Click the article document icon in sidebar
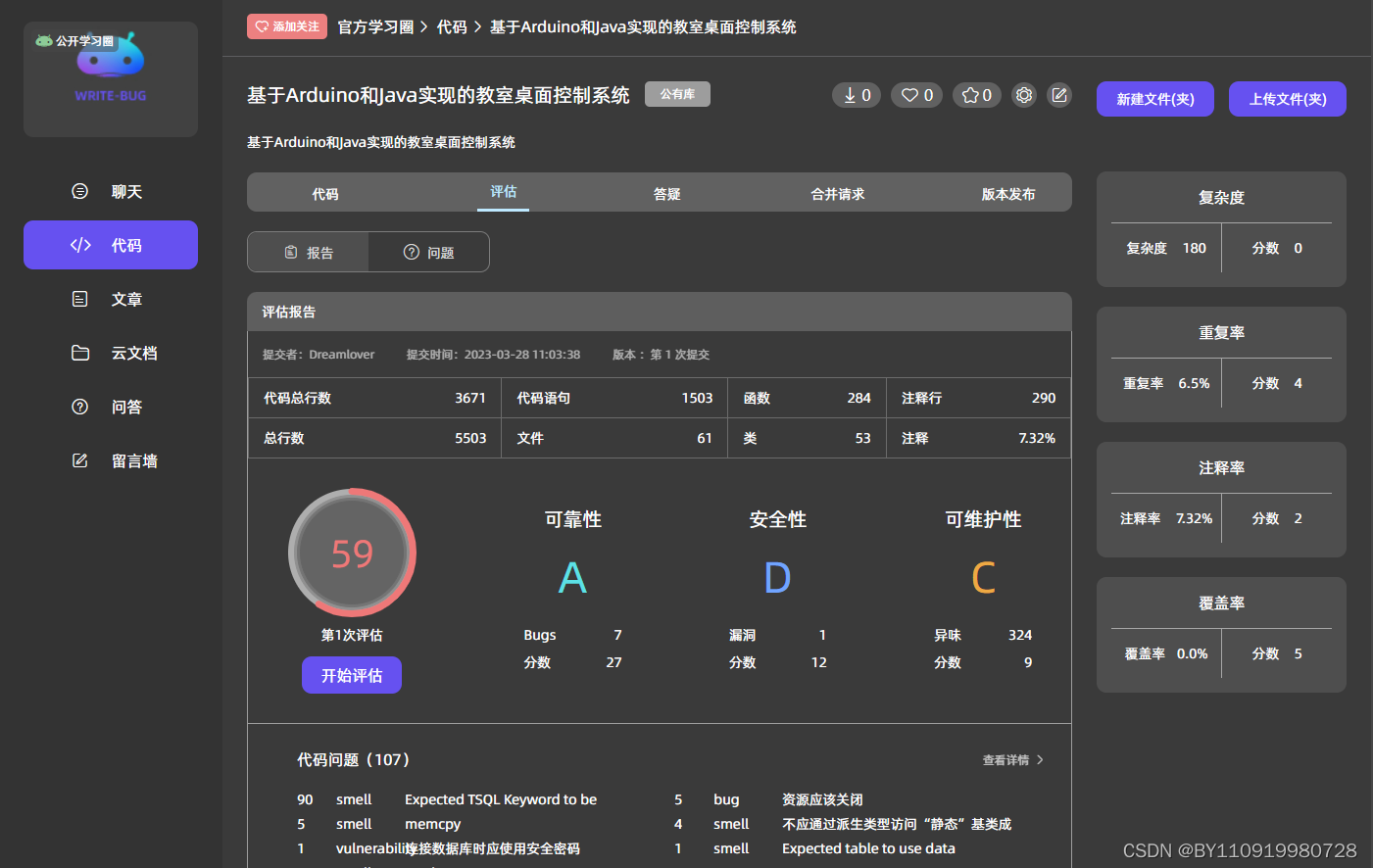Viewport: 1373px width, 868px height. pyautogui.click(x=80, y=299)
